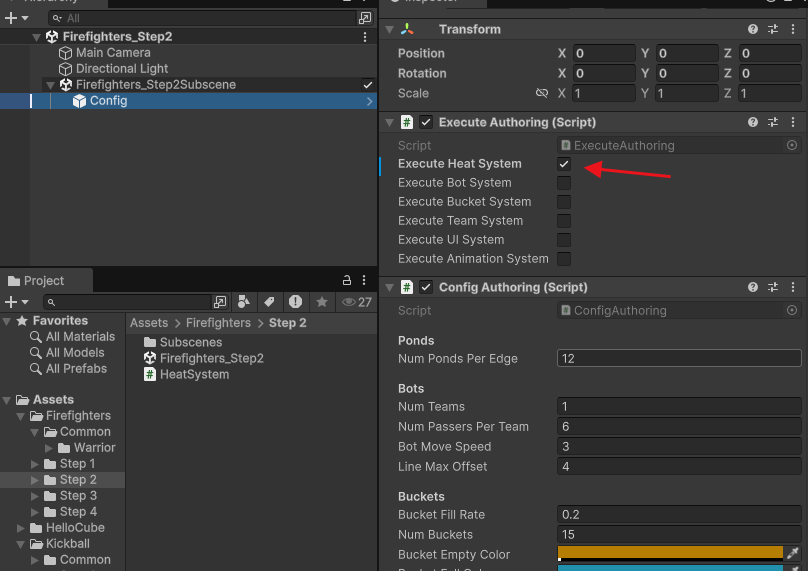Save search to favorites star
808x571 pixels.
(322, 302)
